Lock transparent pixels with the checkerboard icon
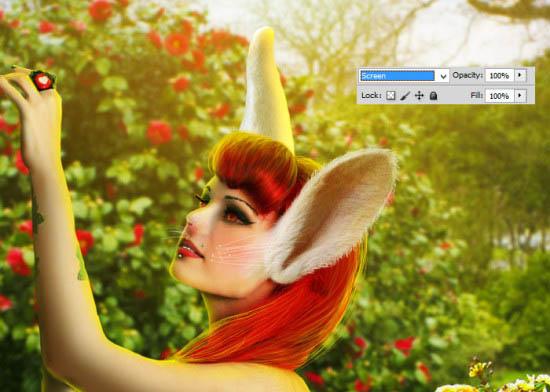 click(x=391, y=96)
